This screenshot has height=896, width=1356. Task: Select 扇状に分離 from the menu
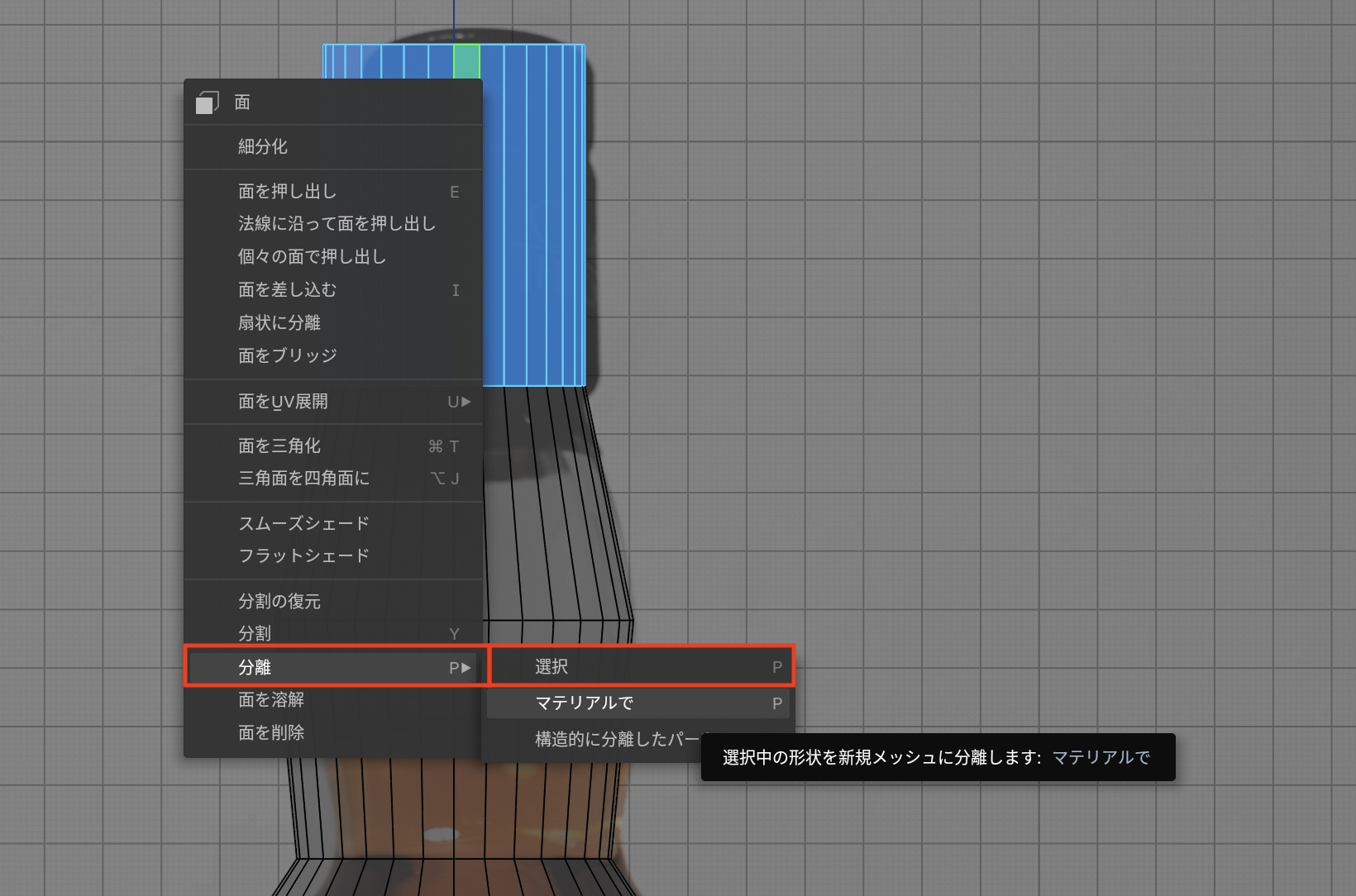[279, 323]
